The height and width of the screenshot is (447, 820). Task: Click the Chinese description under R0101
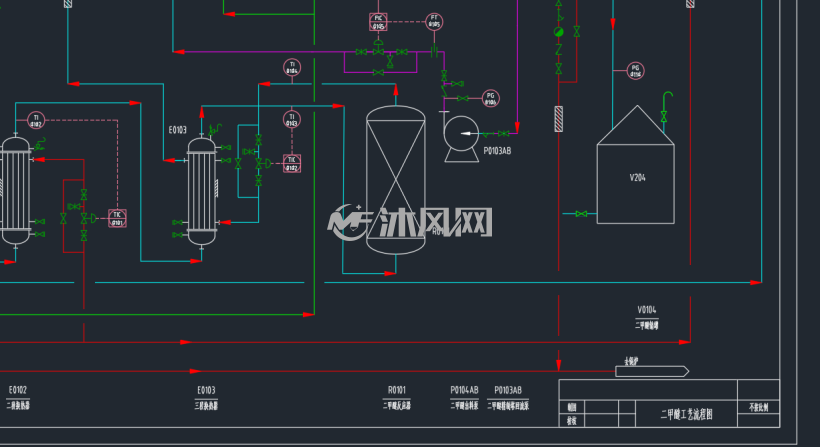point(397,405)
